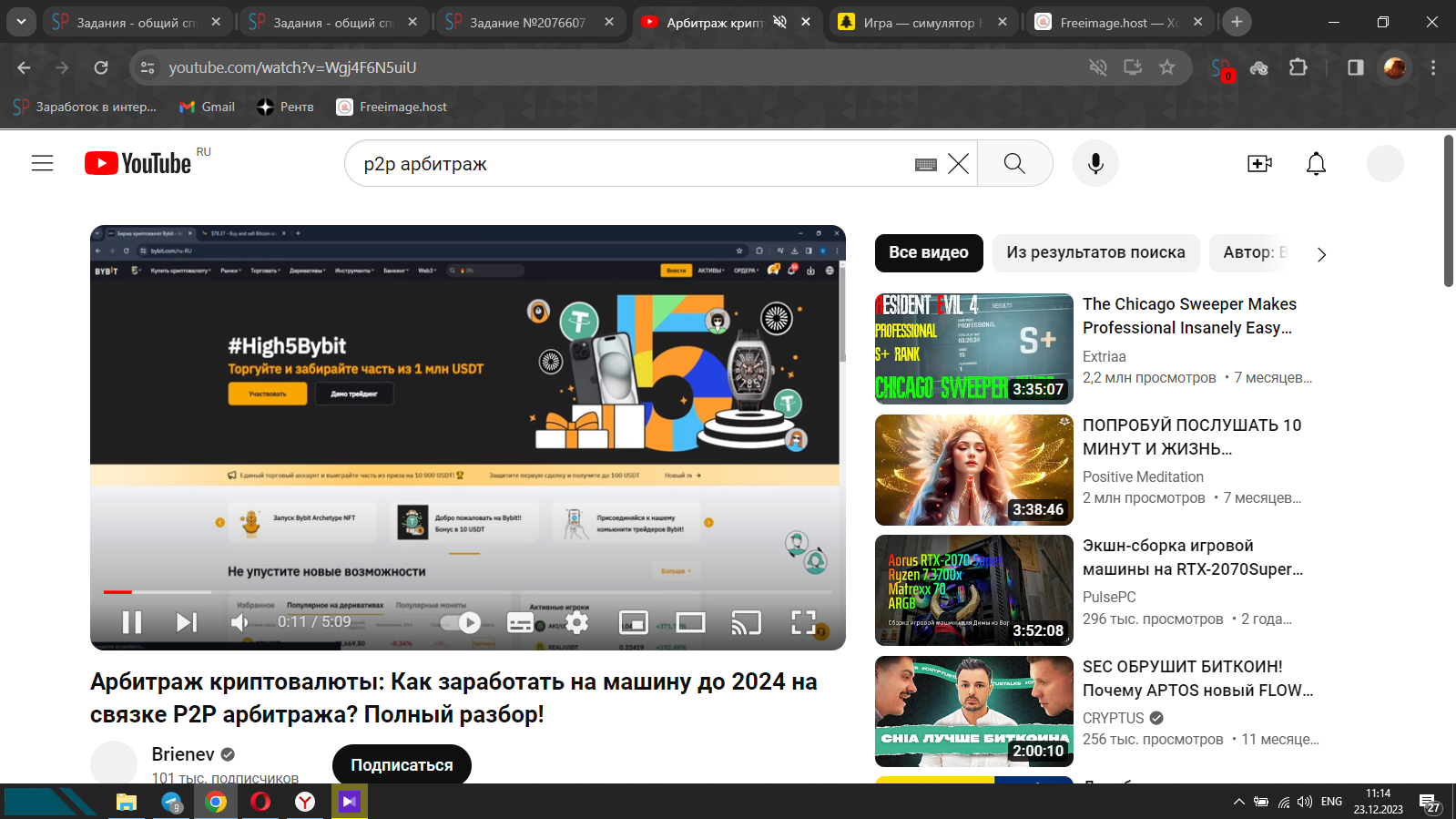
Task: Open Telegram from the taskbar
Action: 172,802
